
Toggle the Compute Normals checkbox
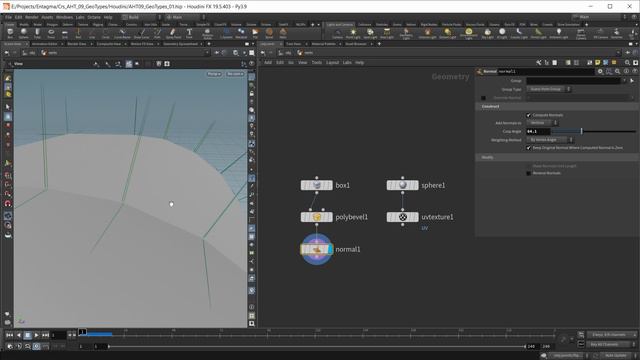(529, 115)
